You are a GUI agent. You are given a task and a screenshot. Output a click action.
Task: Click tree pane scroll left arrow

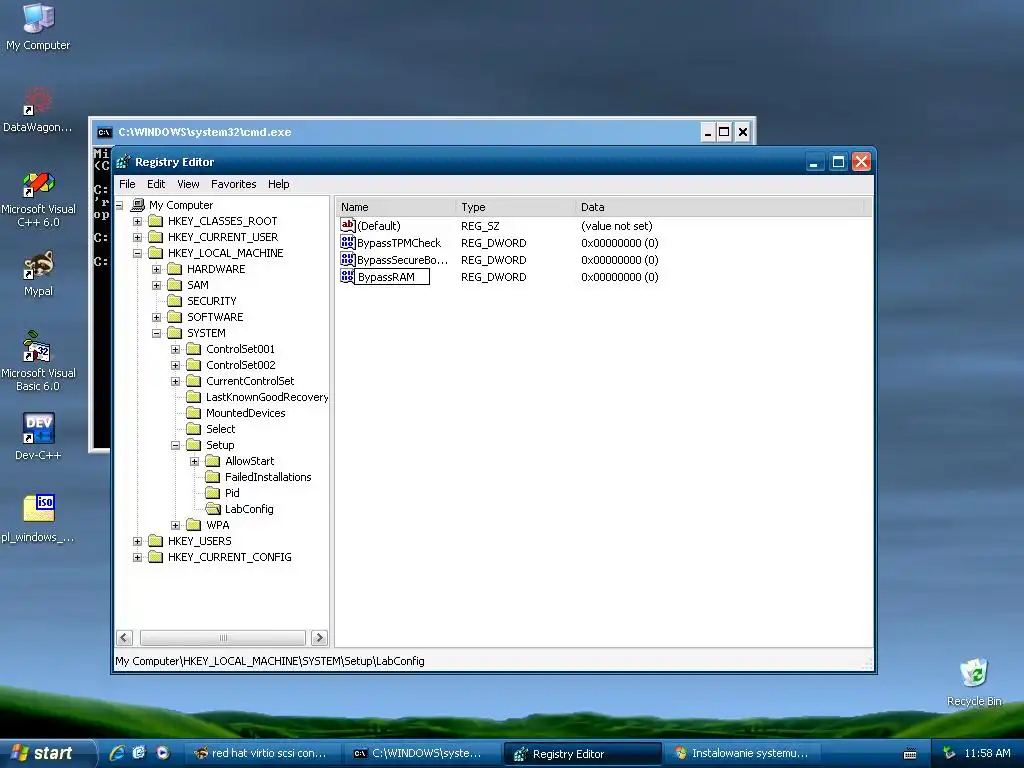pyautogui.click(x=125, y=637)
